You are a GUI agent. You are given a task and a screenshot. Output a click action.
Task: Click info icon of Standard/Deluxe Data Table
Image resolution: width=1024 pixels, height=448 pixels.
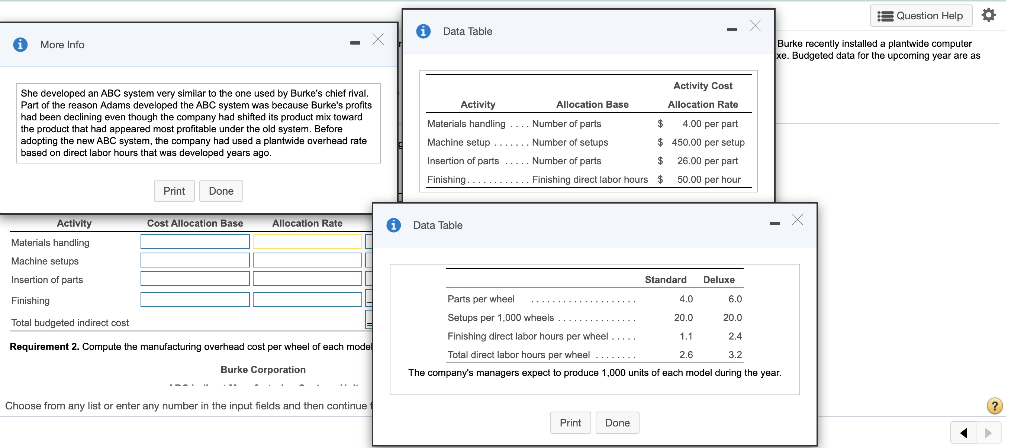pyautogui.click(x=394, y=225)
